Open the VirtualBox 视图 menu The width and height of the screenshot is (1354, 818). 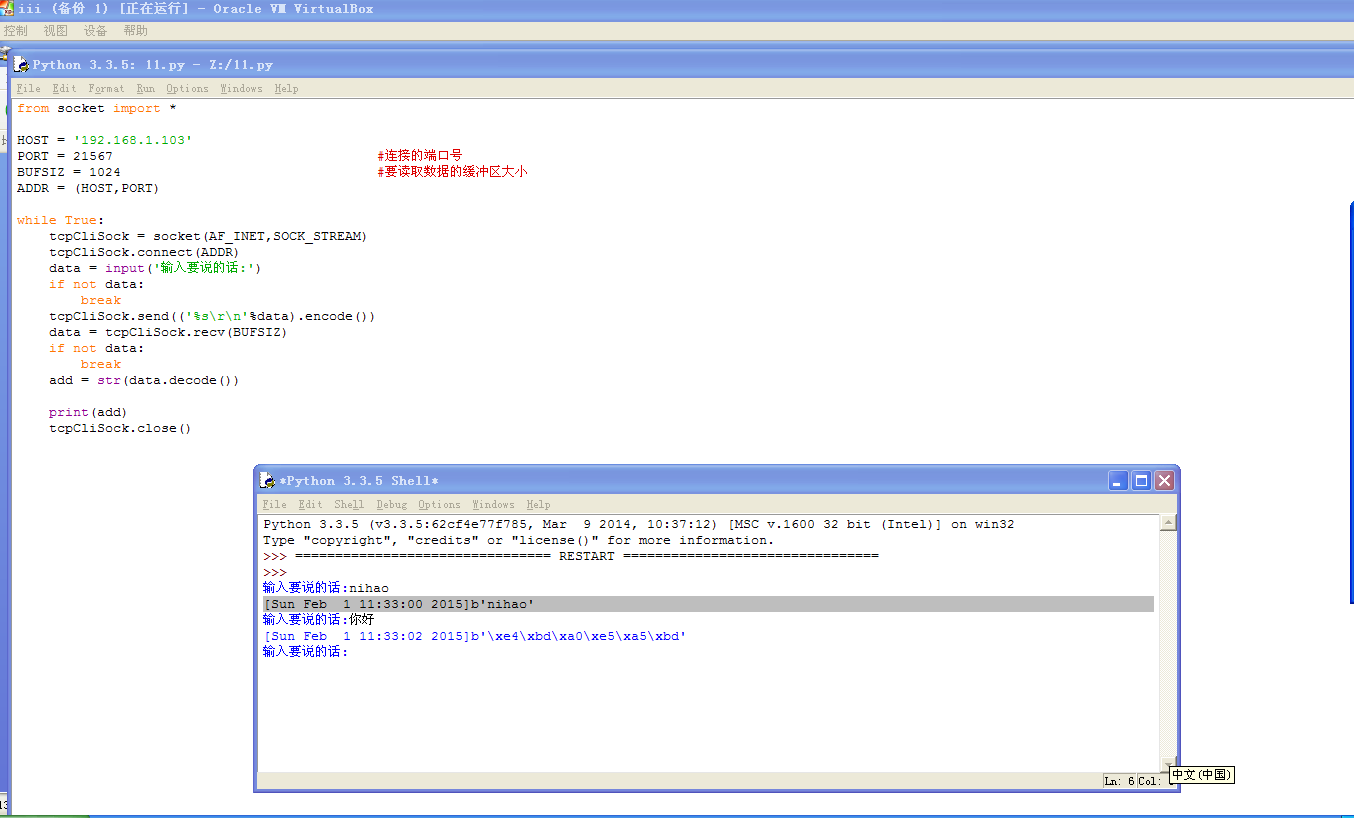(x=55, y=31)
